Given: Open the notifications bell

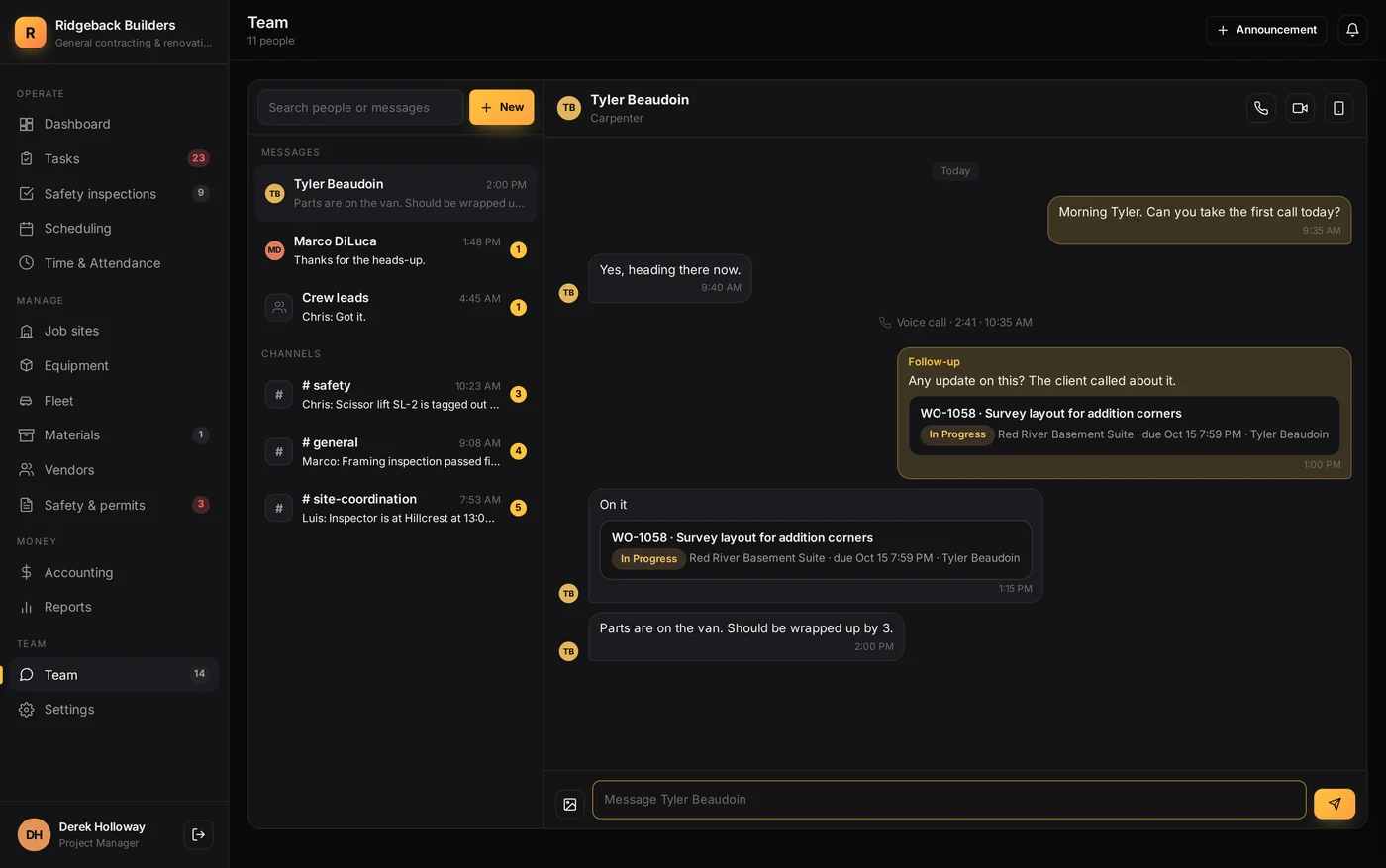Looking at the screenshot, I should [x=1352, y=30].
